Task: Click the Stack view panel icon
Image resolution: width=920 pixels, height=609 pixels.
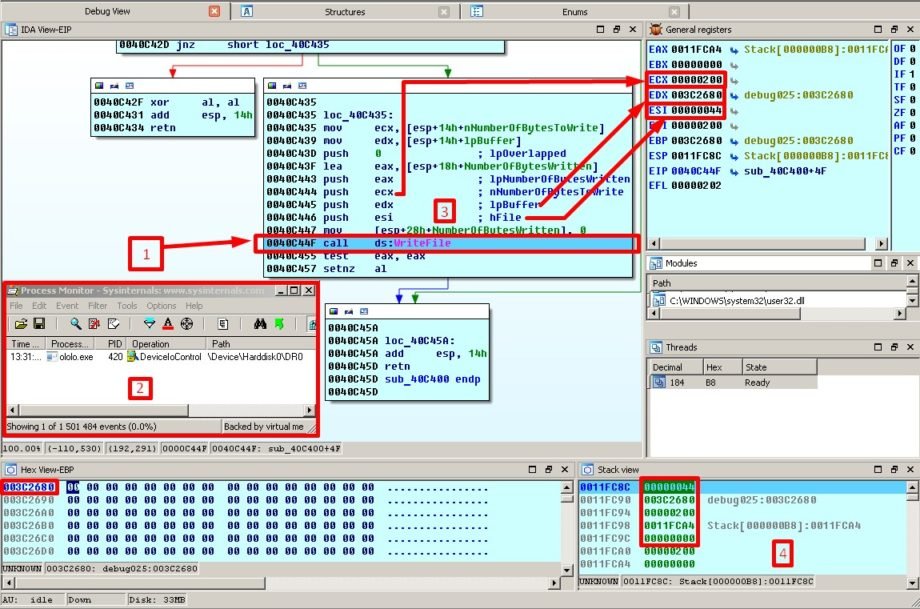Action: (587, 469)
